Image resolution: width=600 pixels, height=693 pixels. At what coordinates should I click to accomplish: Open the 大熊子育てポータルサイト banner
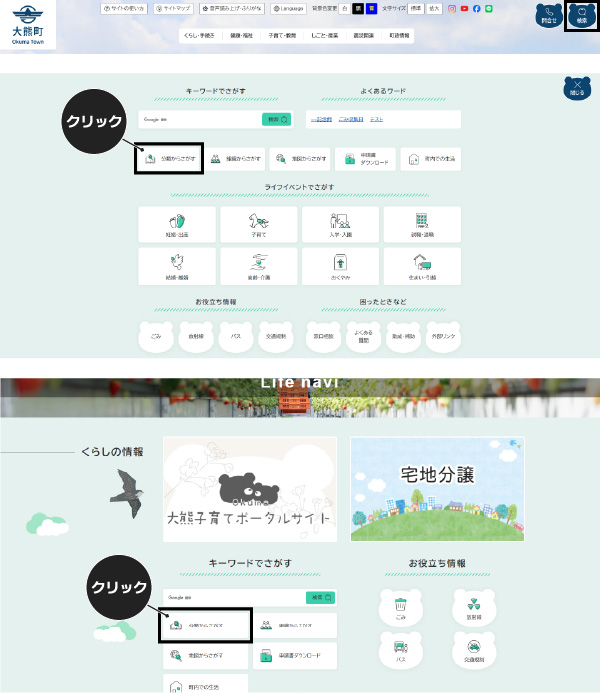250,489
